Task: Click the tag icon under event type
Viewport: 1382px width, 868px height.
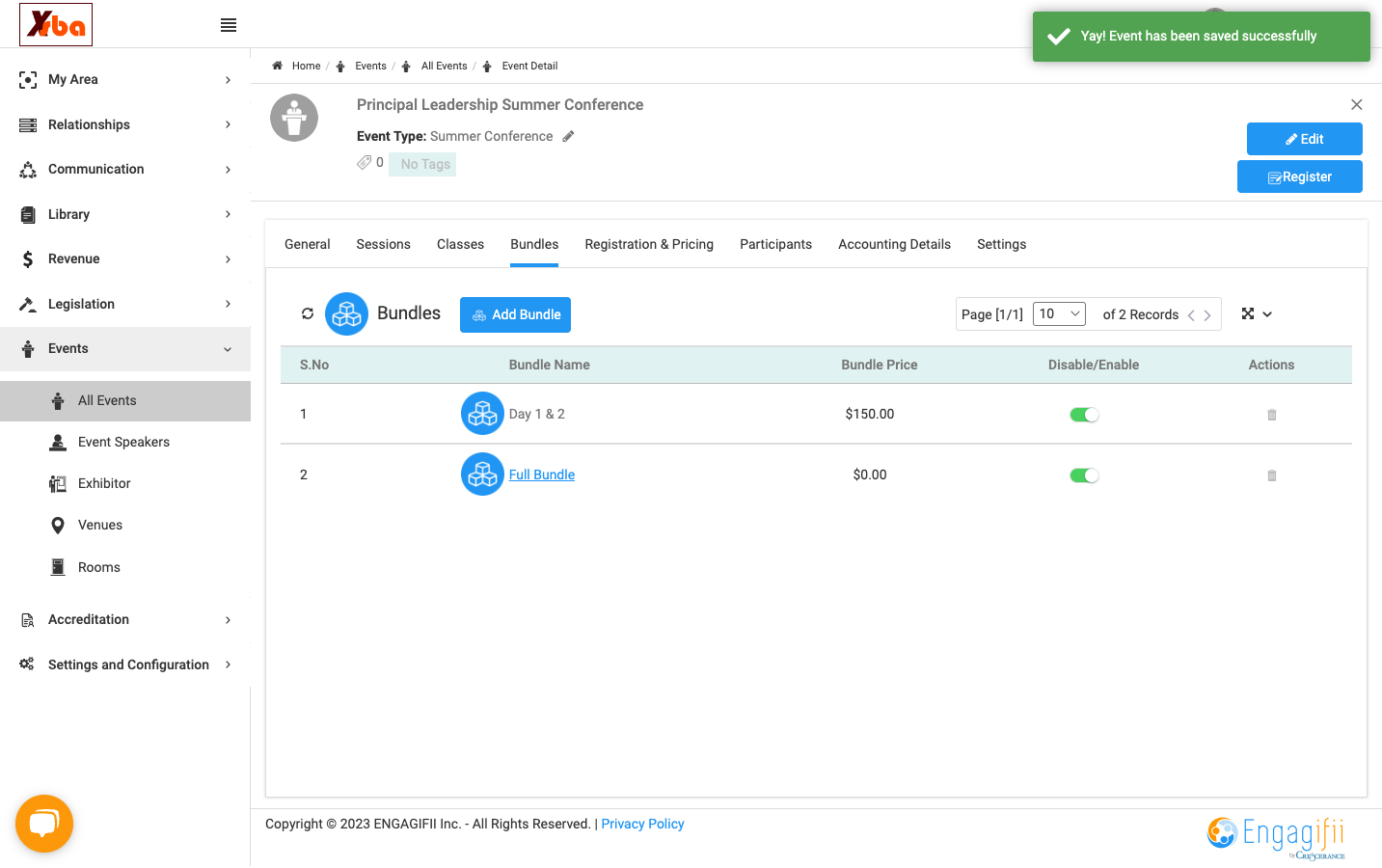Action: click(x=365, y=162)
